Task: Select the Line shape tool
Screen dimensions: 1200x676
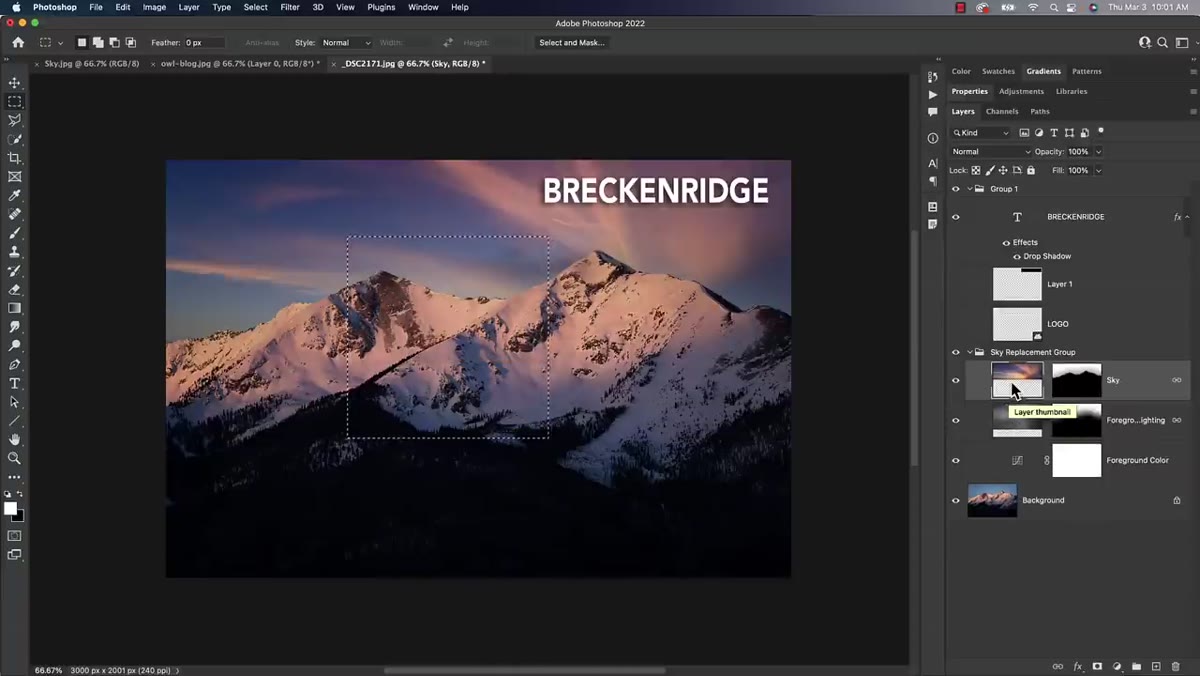Action: pyautogui.click(x=14, y=421)
